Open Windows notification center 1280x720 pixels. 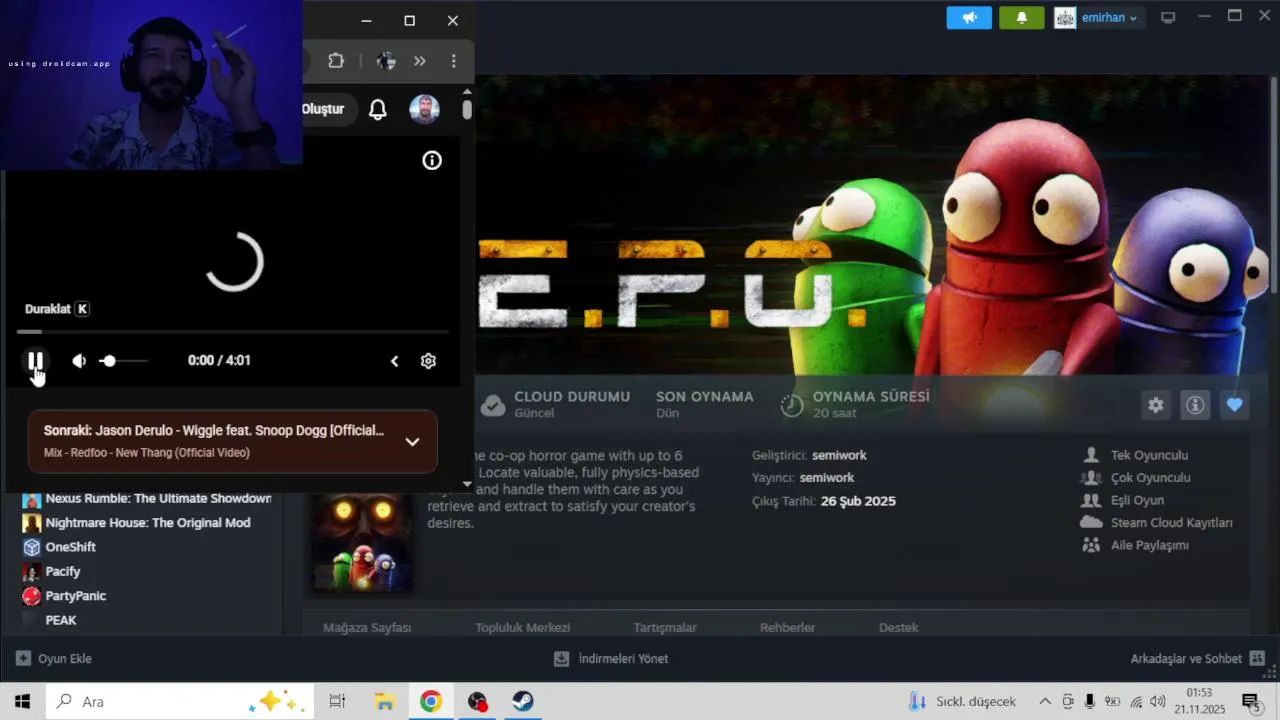click(x=1250, y=701)
